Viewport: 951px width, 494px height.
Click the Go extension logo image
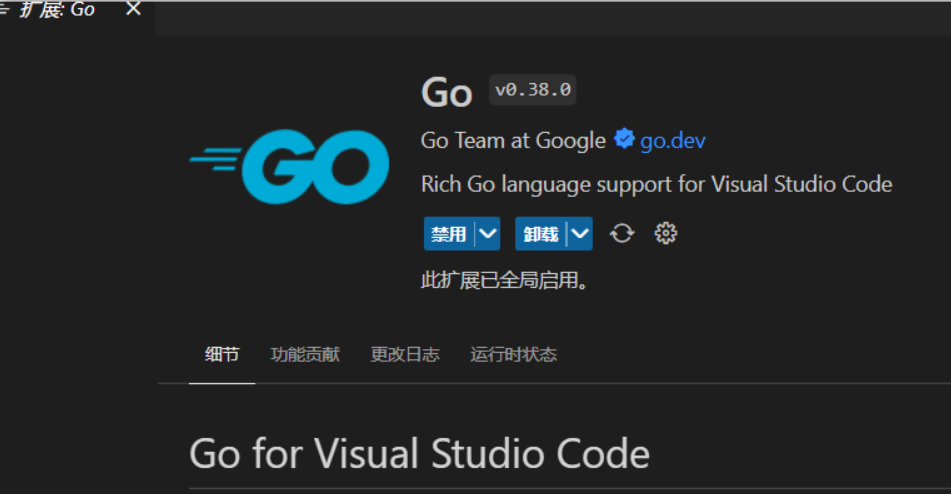point(289,167)
